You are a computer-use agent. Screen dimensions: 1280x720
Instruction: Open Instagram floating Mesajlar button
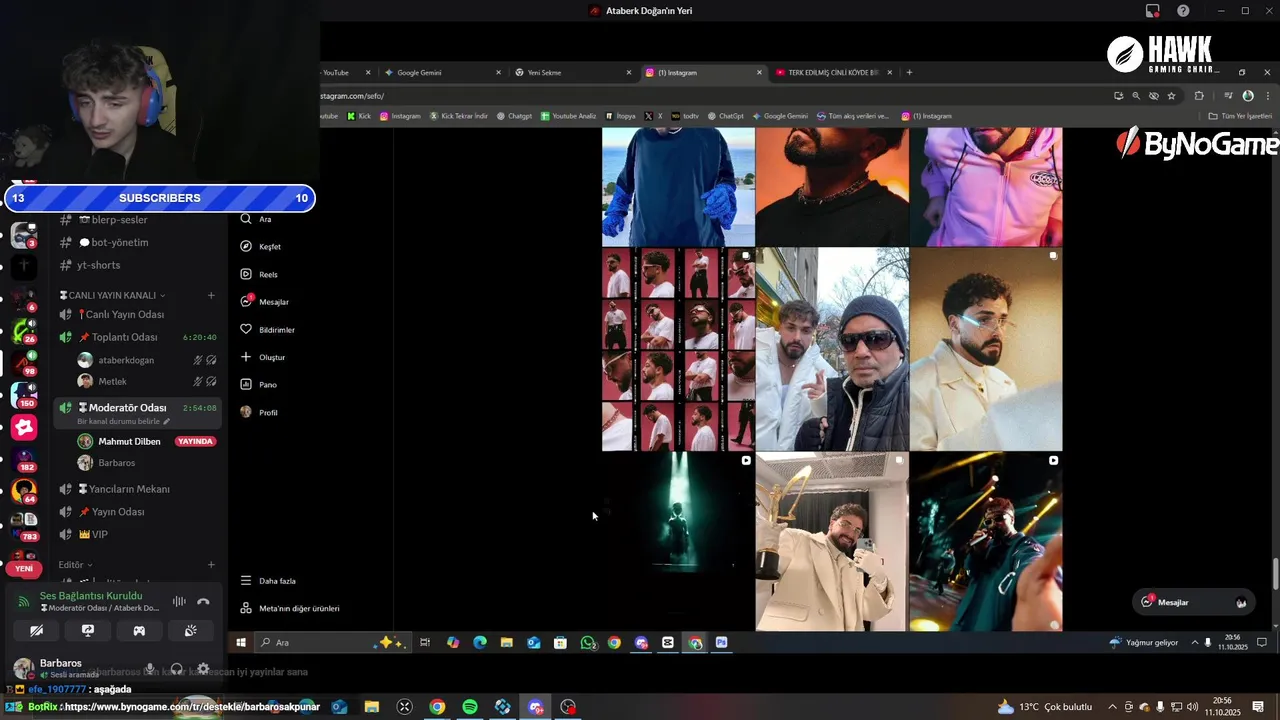tap(1193, 602)
